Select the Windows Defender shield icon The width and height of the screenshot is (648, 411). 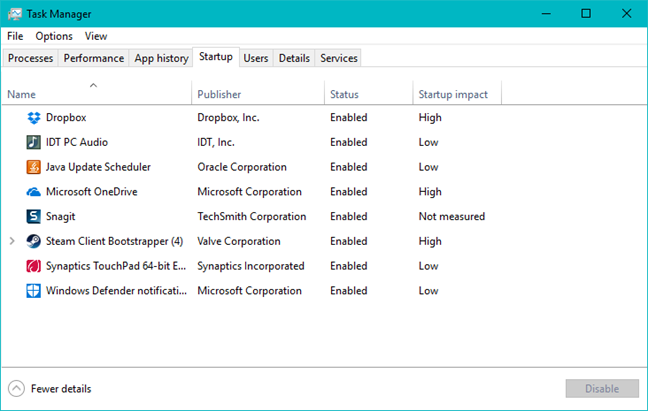click(x=33, y=291)
